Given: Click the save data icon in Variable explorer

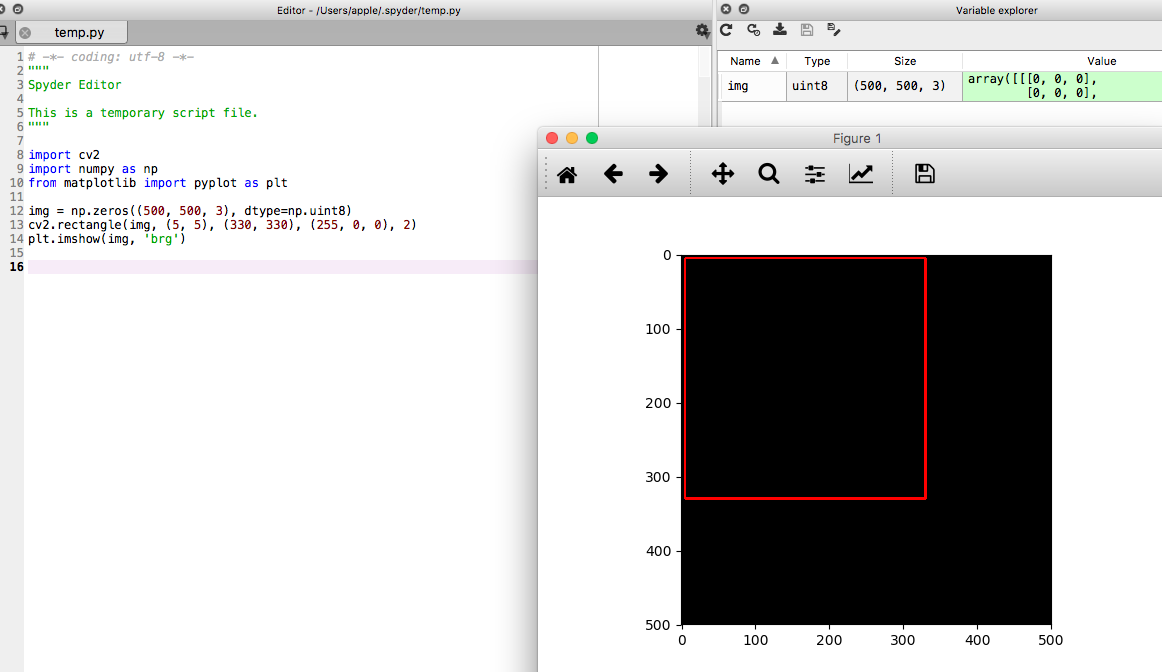Looking at the screenshot, I should 806,30.
